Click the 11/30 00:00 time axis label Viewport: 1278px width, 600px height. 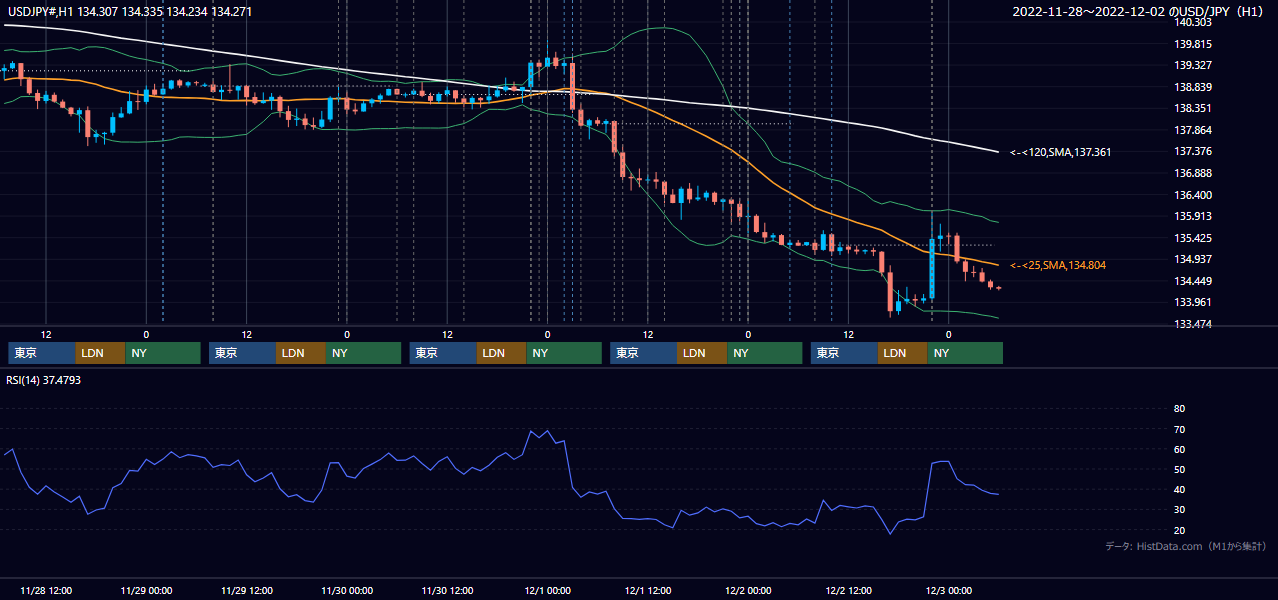(x=347, y=590)
